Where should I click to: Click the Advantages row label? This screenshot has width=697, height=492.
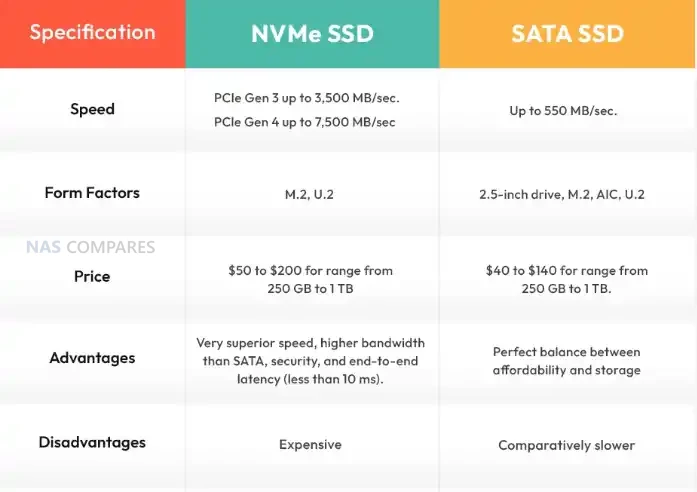coord(92,358)
